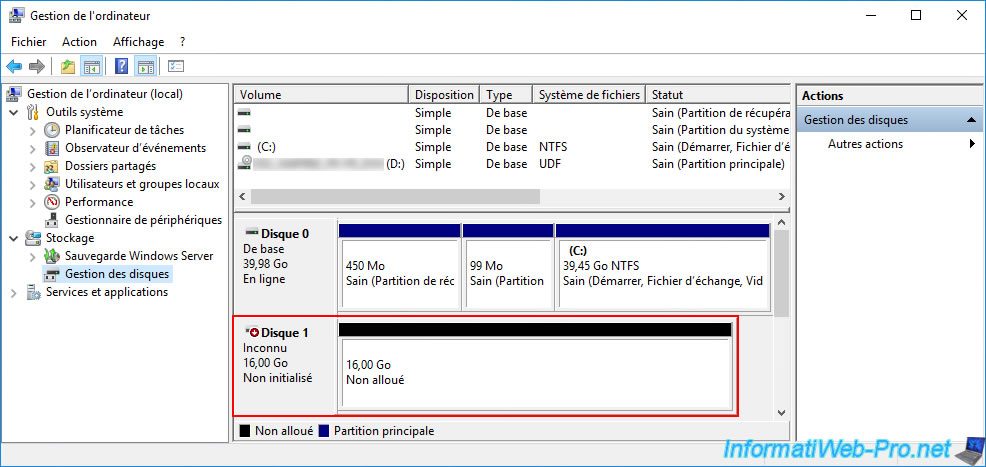Toggle the show/hide console tree icon

coord(91,66)
